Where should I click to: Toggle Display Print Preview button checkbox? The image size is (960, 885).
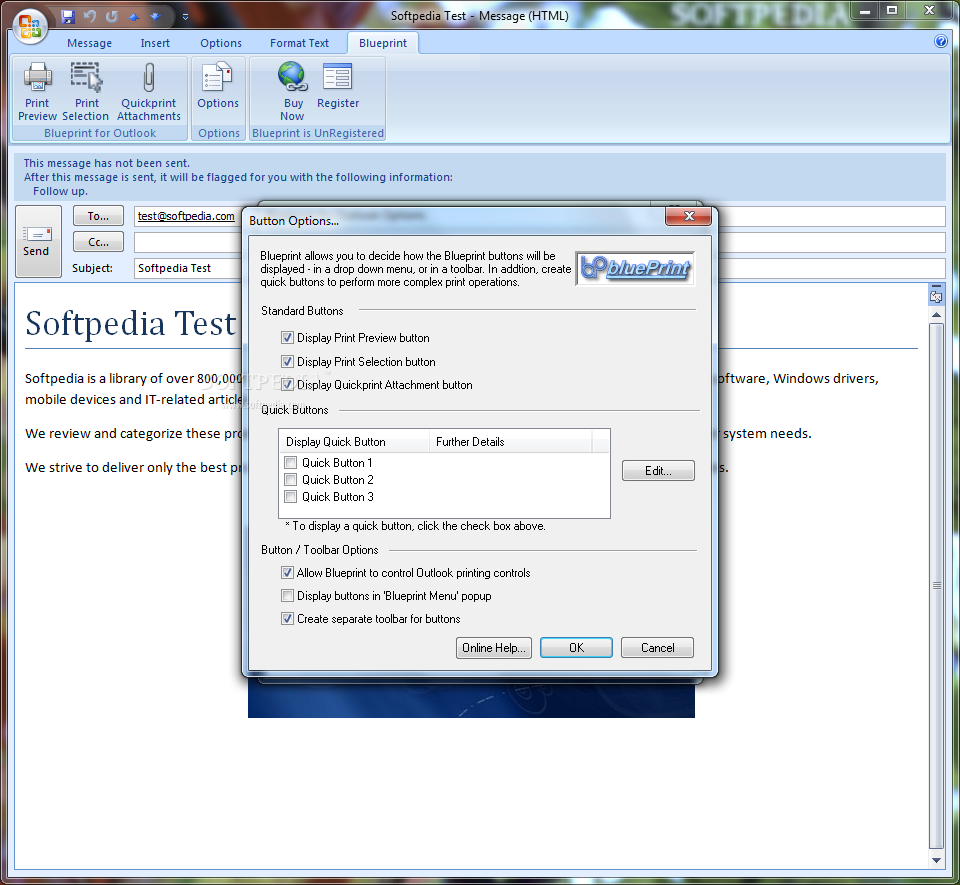287,337
